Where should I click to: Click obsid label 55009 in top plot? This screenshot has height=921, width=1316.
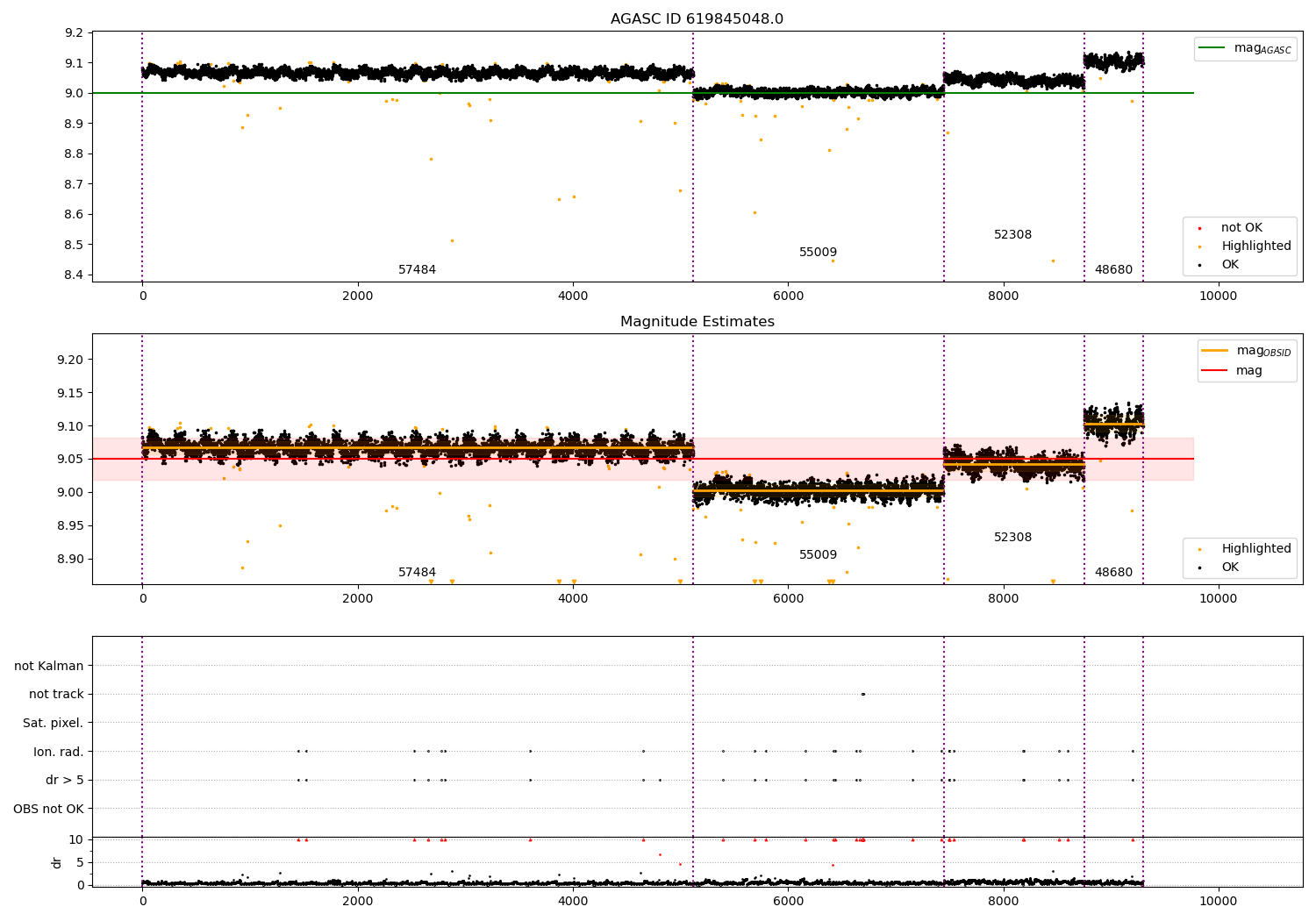[818, 253]
